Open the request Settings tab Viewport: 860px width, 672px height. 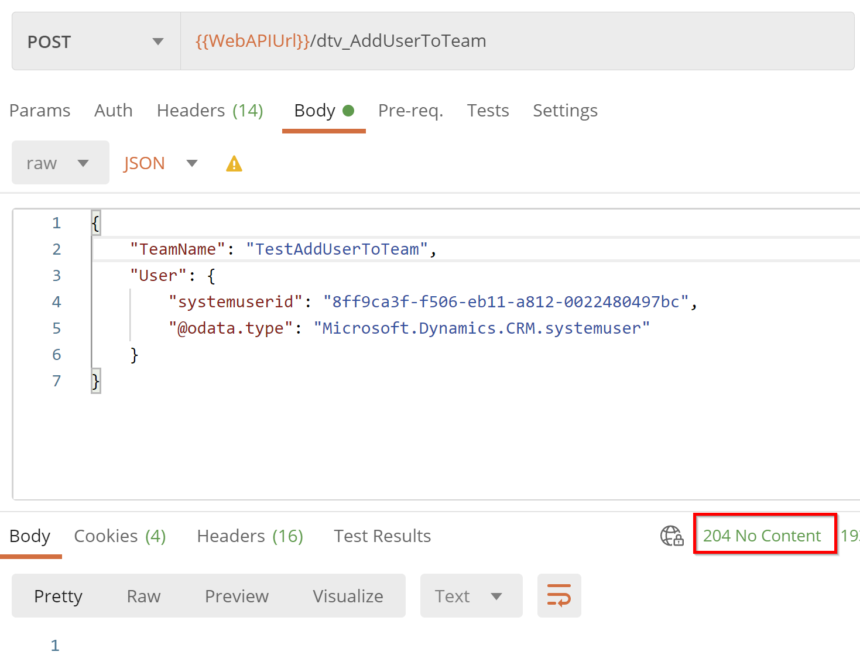[565, 111]
